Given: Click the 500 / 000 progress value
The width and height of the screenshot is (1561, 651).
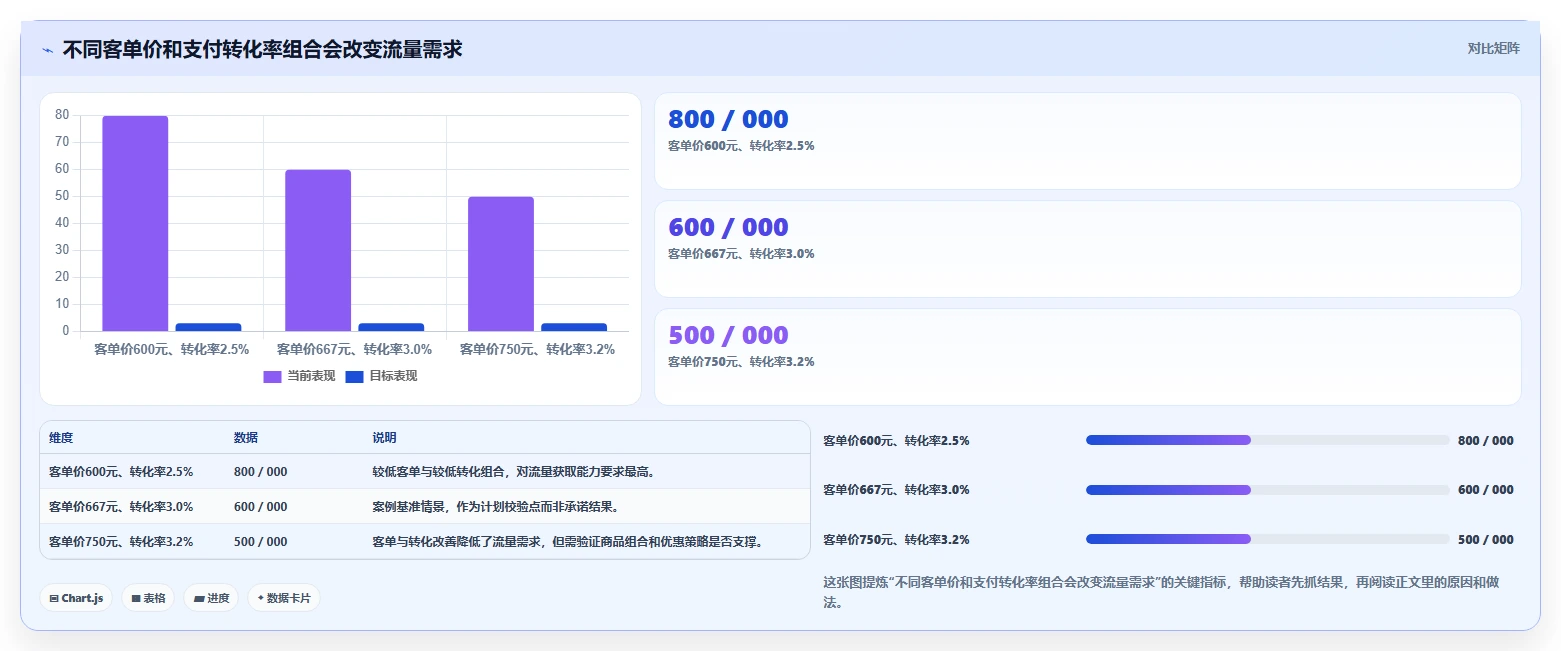Looking at the screenshot, I should point(1486,540).
